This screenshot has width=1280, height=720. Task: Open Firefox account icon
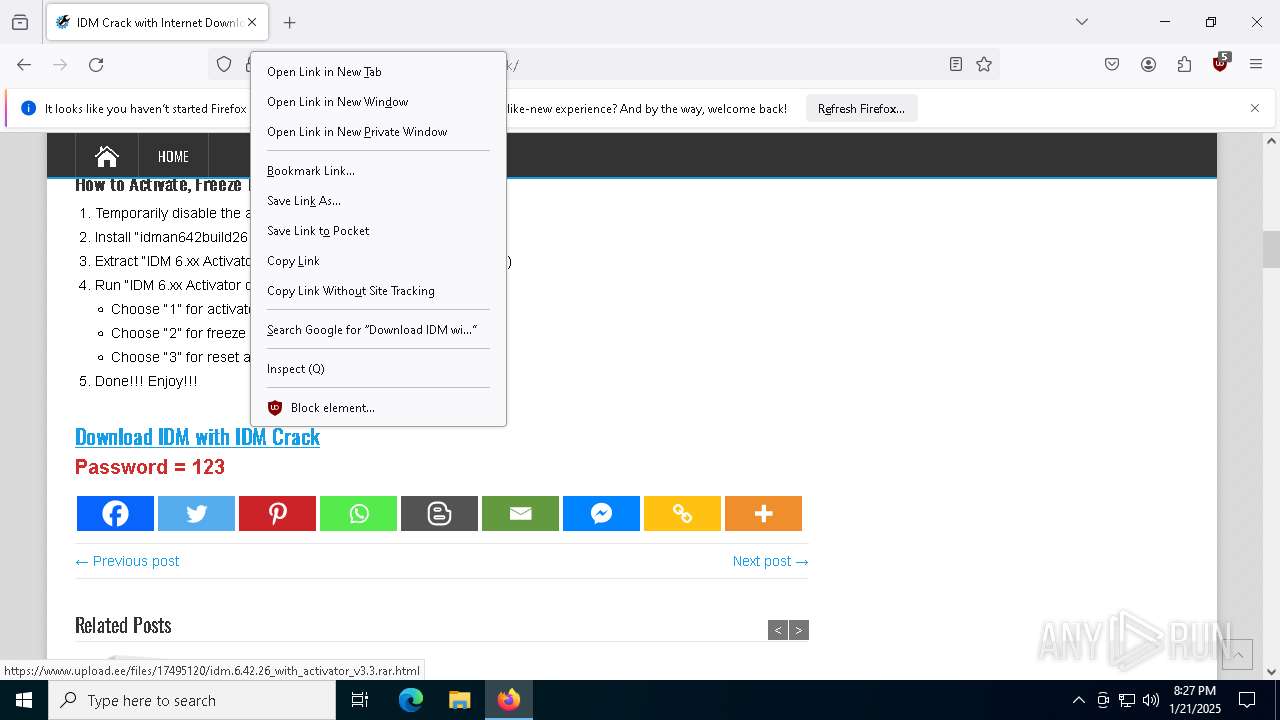1148,64
